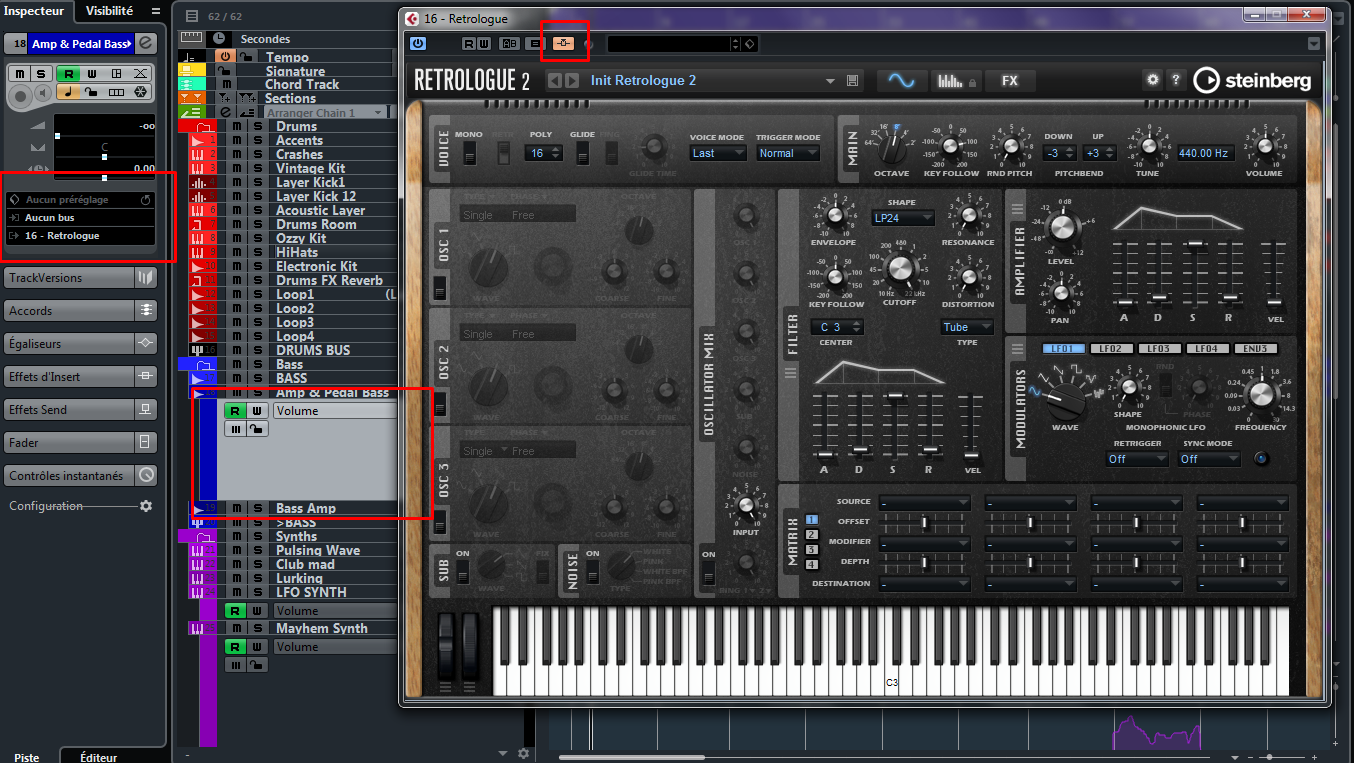Open the Trigger Mode dropdown showing Normal
This screenshot has height=763, width=1354.
788,153
